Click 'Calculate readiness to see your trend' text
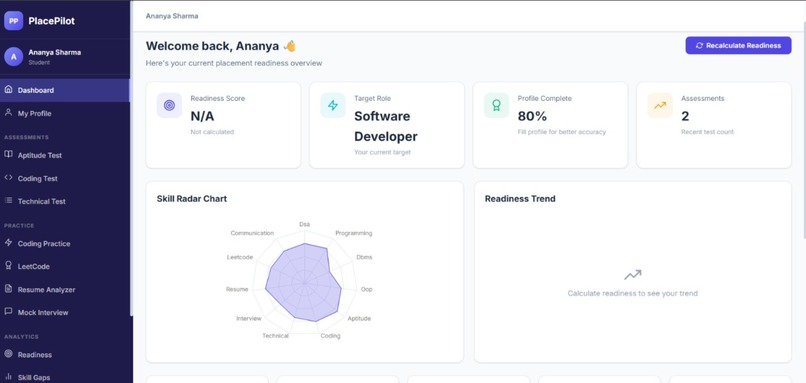Image resolution: width=806 pixels, height=383 pixels. [632, 294]
